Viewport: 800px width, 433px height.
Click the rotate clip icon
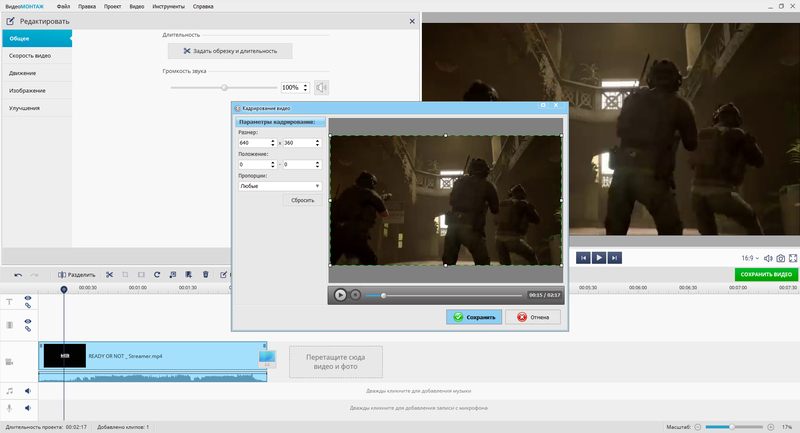point(157,275)
